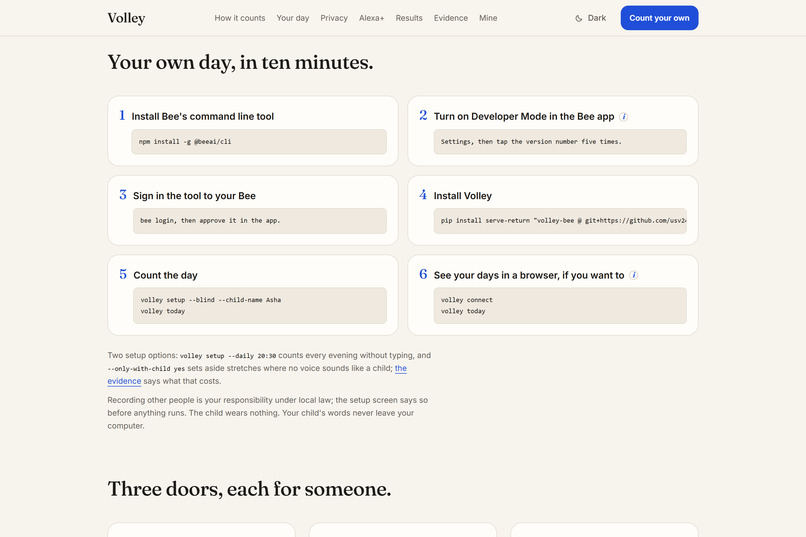
Task: Click the moon icon beside Dark
Action: tap(579, 18)
